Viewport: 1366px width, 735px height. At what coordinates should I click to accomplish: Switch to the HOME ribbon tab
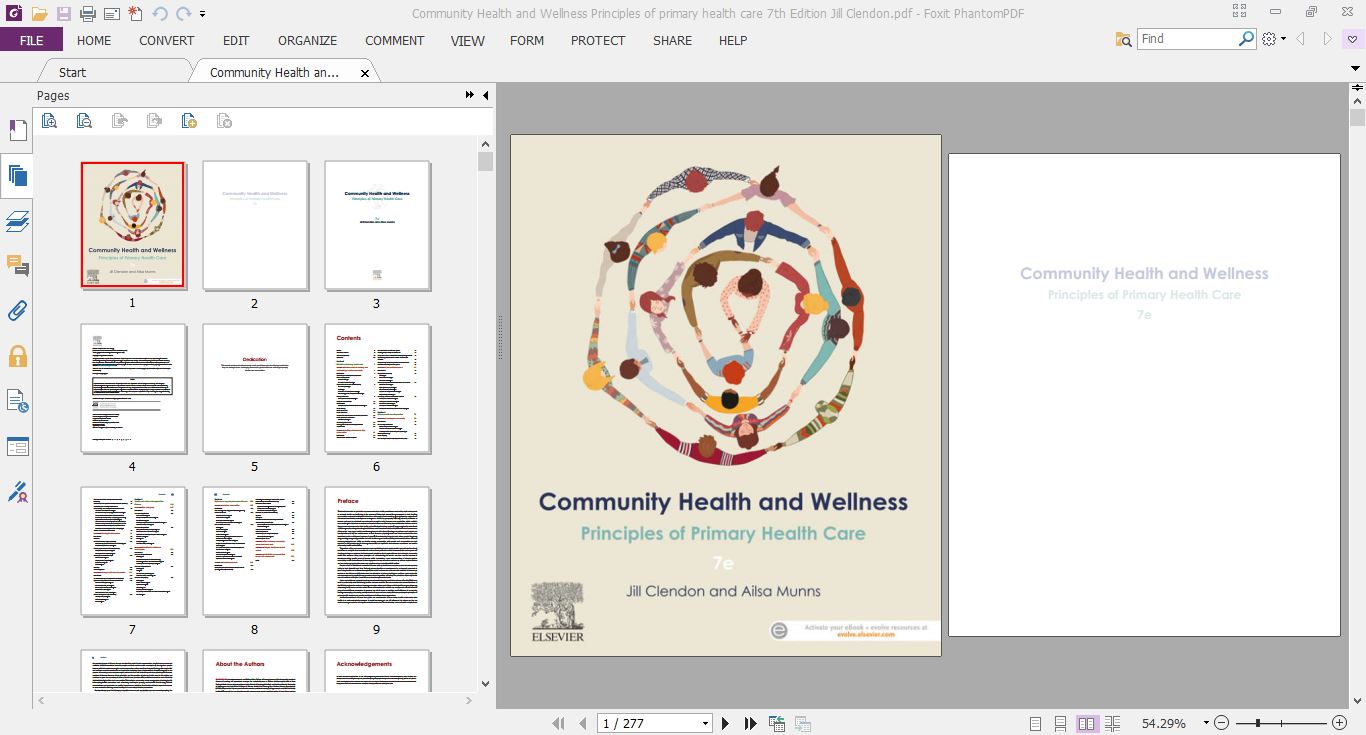coord(94,40)
